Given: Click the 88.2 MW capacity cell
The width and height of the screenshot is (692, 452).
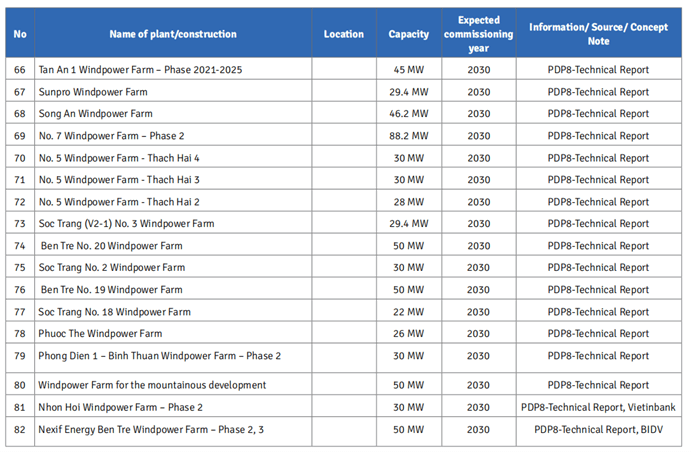Looking at the screenshot, I should coord(408,136).
